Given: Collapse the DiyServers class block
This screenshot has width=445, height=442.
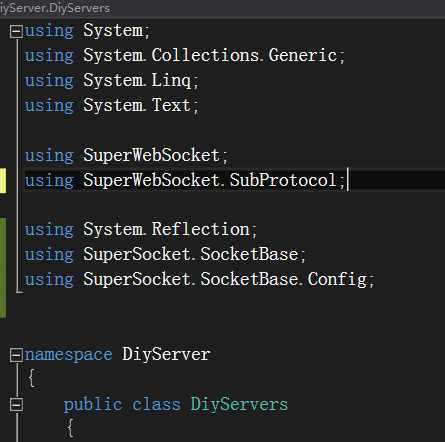Looking at the screenshot, I should click(x=16, y=405).
